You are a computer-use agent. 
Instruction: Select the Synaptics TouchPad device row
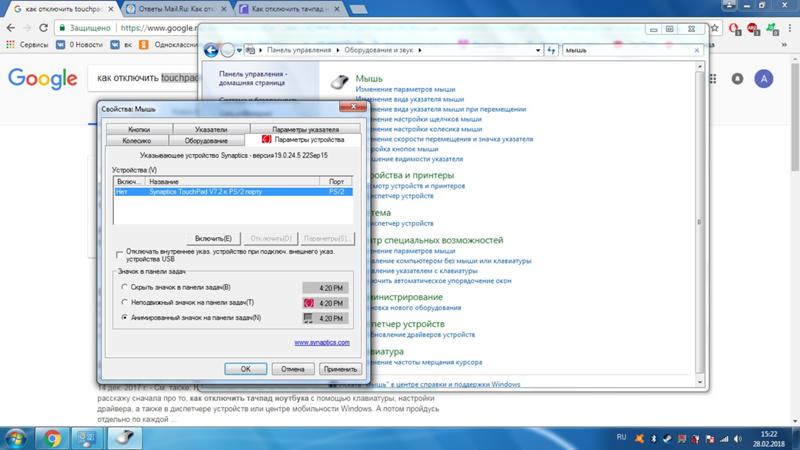[x=233, y=192]
